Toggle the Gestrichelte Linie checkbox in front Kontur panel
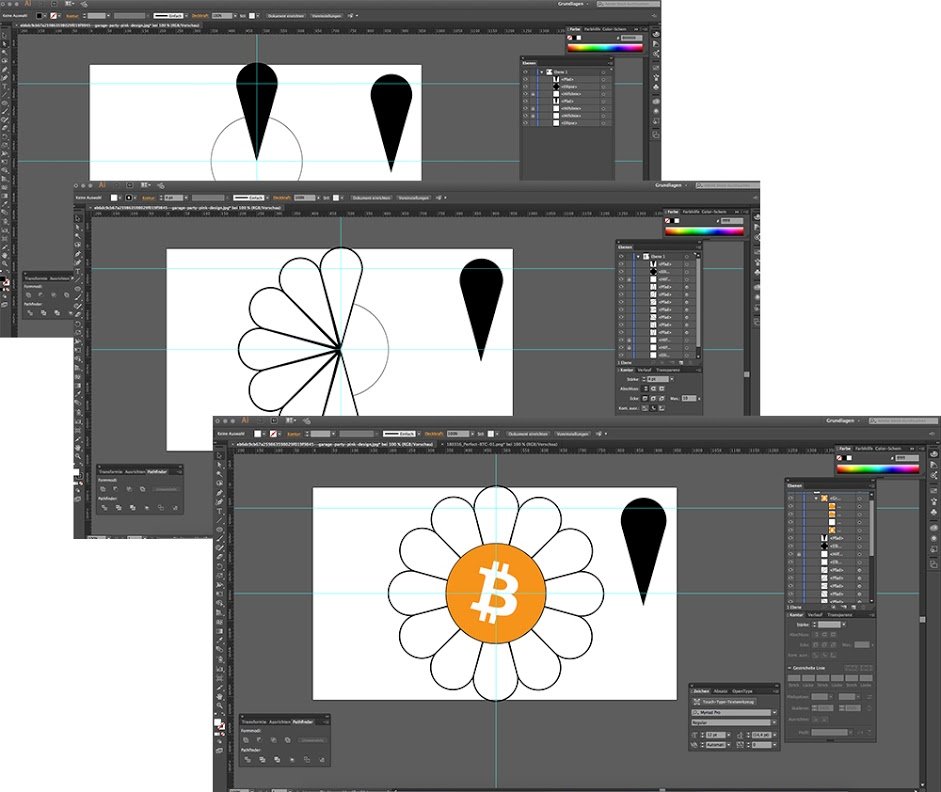The height and width of the screenshot is (792, 941). (x=789, y=668)
